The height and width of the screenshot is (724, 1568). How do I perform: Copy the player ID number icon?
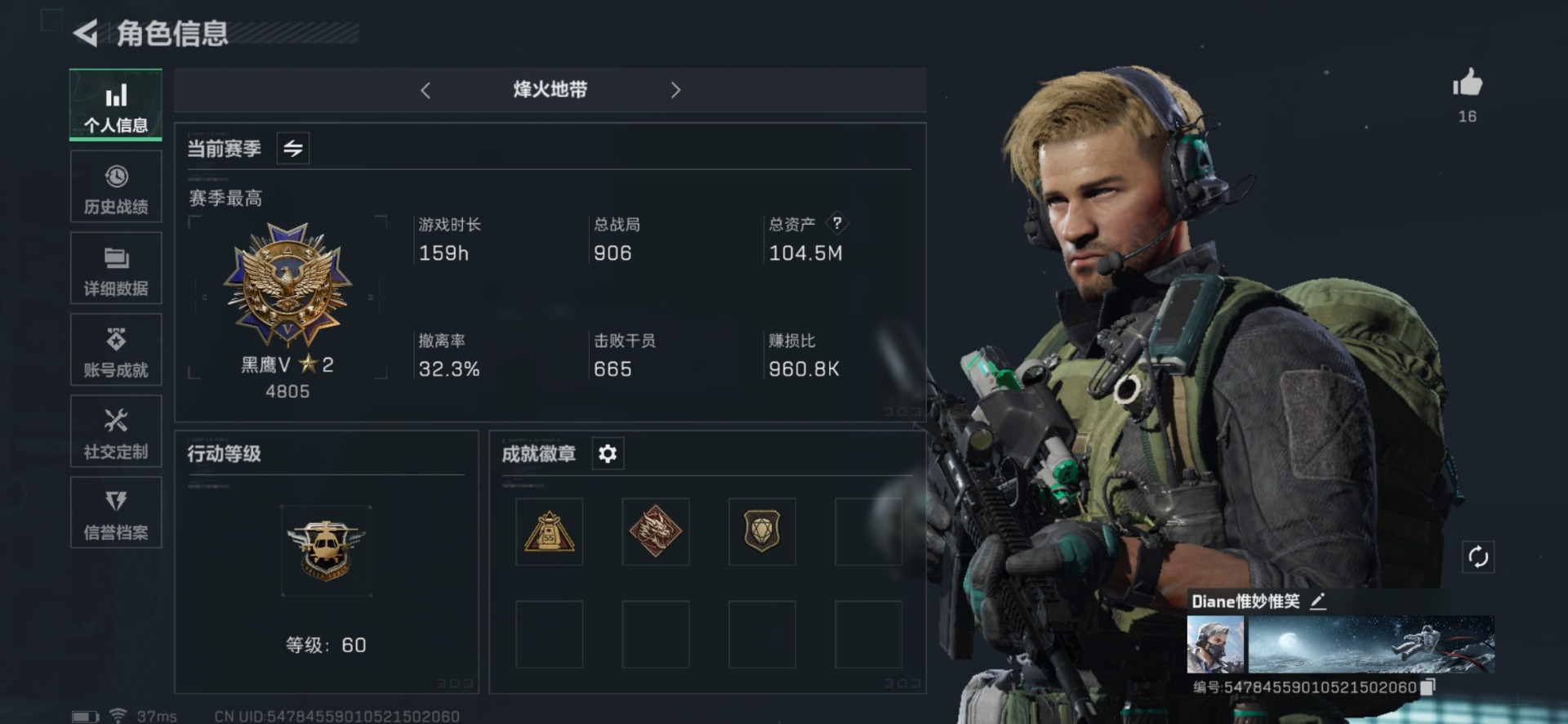(x=1427, y=687)
